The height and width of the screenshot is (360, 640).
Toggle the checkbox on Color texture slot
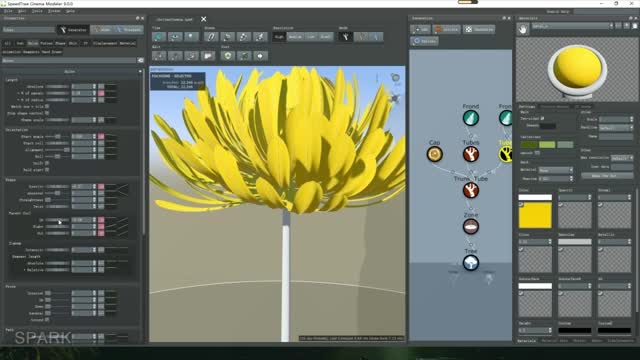pyautogui.click(x=521, y=204)
